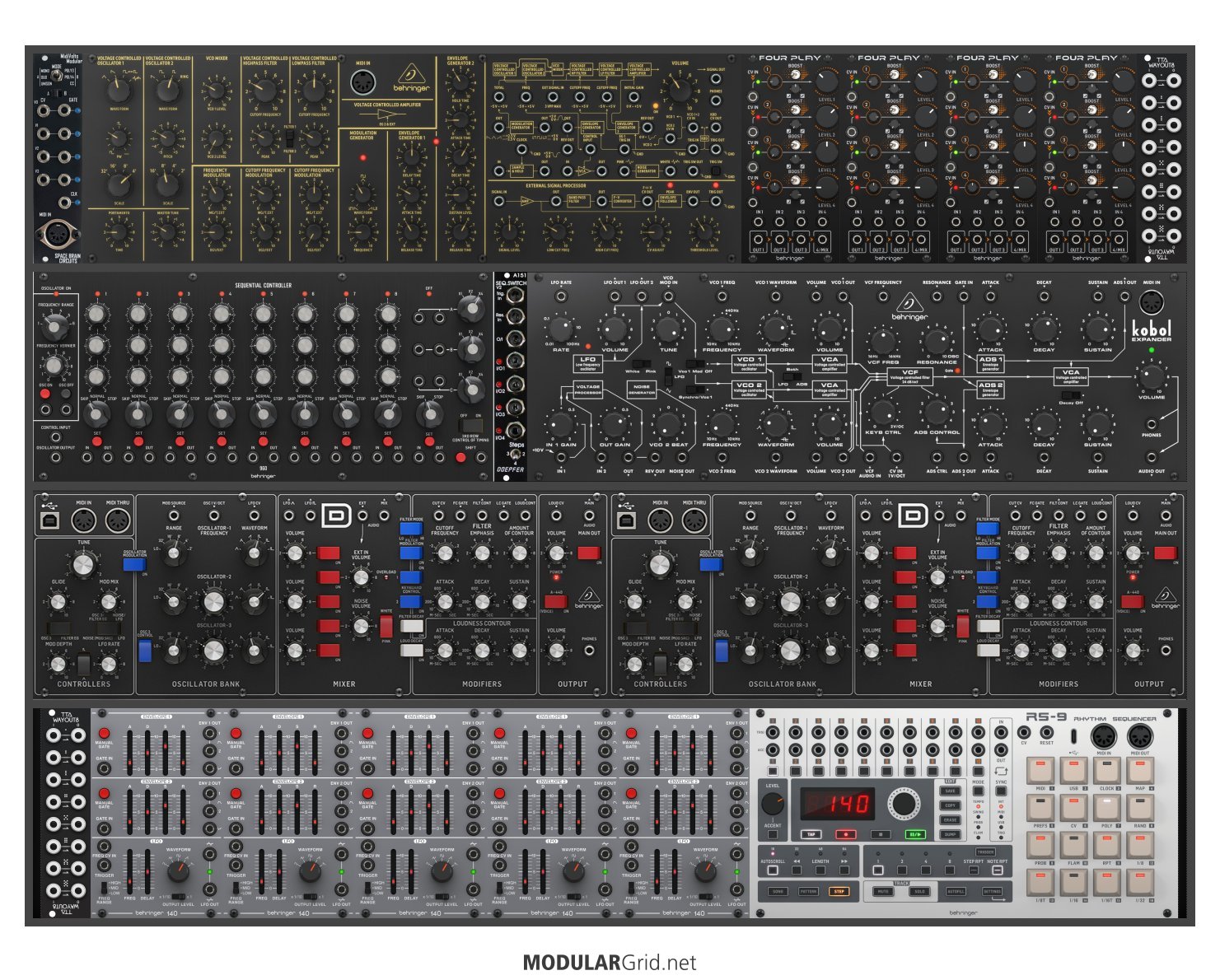Click the RS-9 fast-forward arrows button
1220x980 pixels.
(x=844, y=869)
